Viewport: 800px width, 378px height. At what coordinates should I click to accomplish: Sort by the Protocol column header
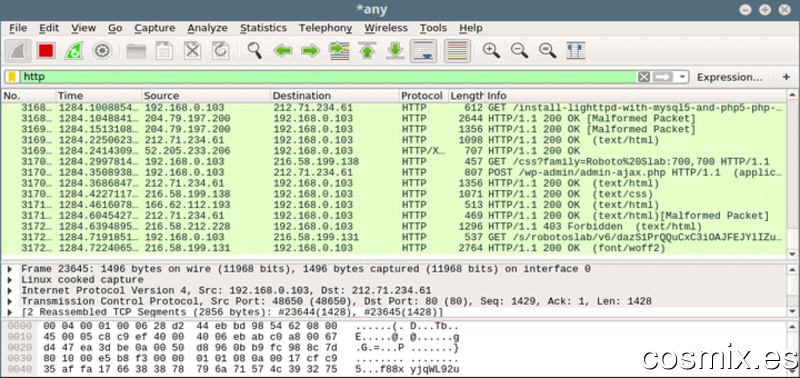(x=423, y=96)
